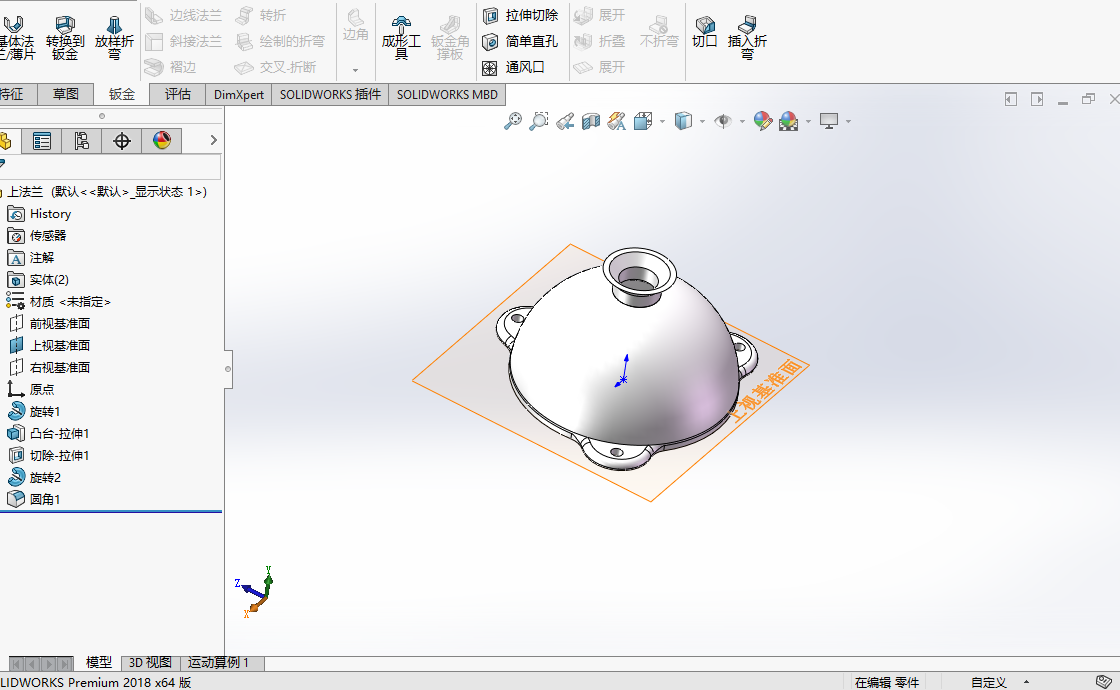Switch to the 模型 bottom tab
Image resolution: width=1120 pixels, height=690 pixels.
pyautogui.click(x=99, y=663)
